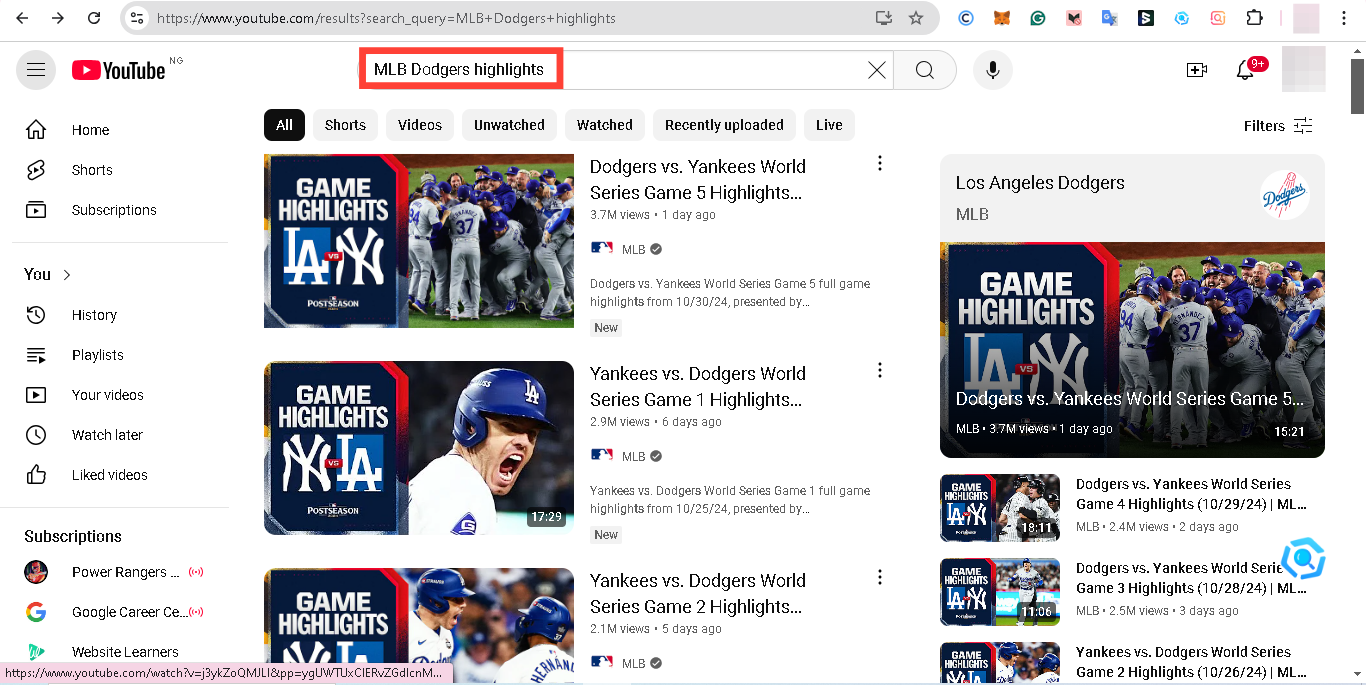This screenshot has width=1366, height=685.
Task: Open Yankees vs. Dodgers Game 1 Highlights title
Action: click(x=697, y=386)
